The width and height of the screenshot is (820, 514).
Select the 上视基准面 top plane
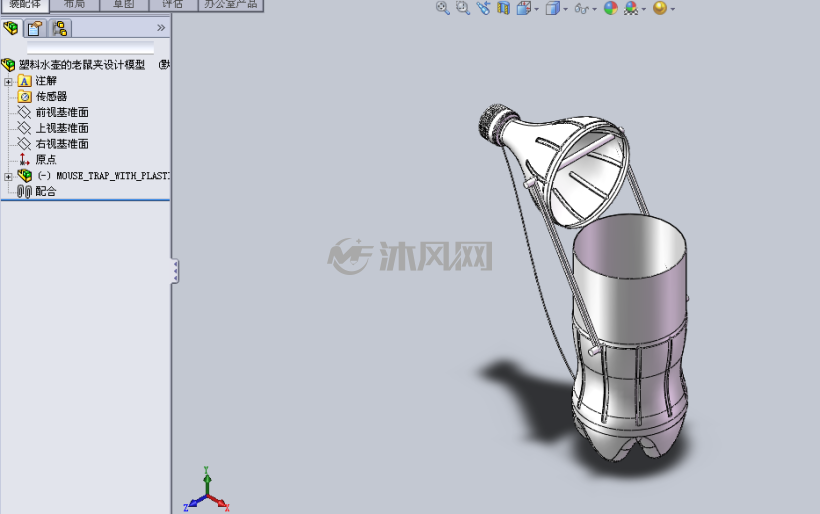tap(62, 128)
